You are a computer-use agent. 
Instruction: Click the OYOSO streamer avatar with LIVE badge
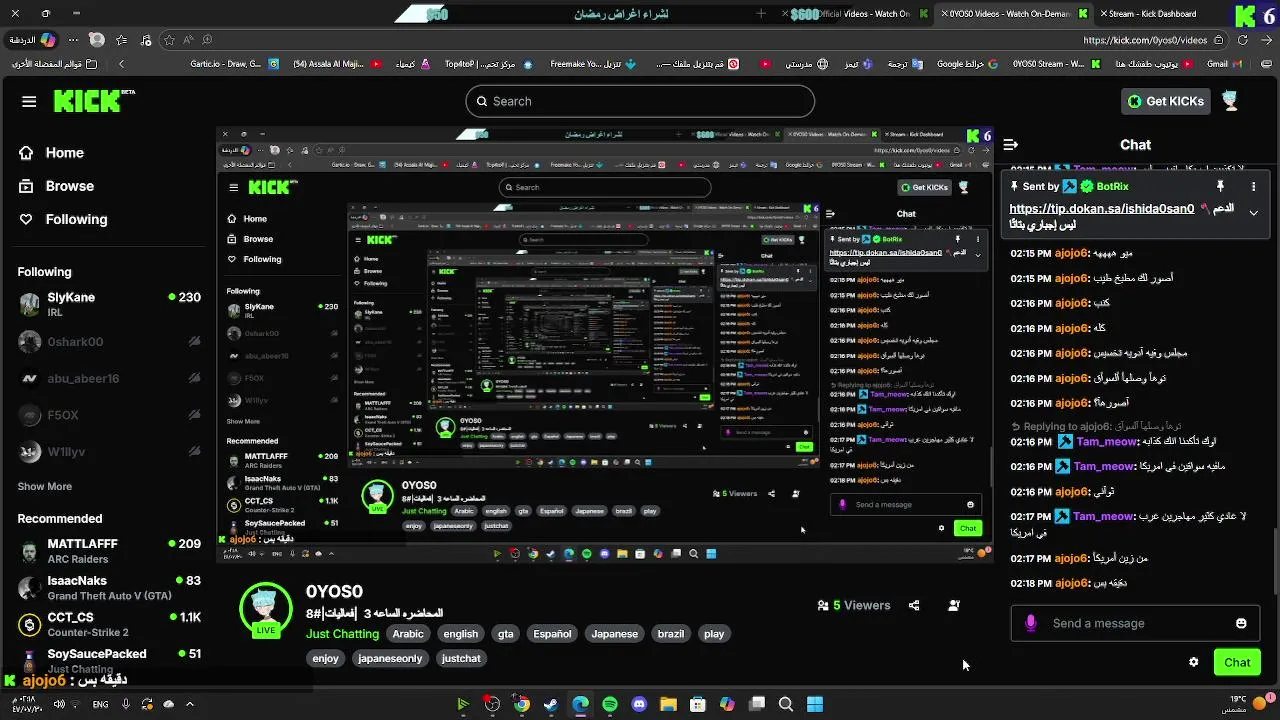265,608
